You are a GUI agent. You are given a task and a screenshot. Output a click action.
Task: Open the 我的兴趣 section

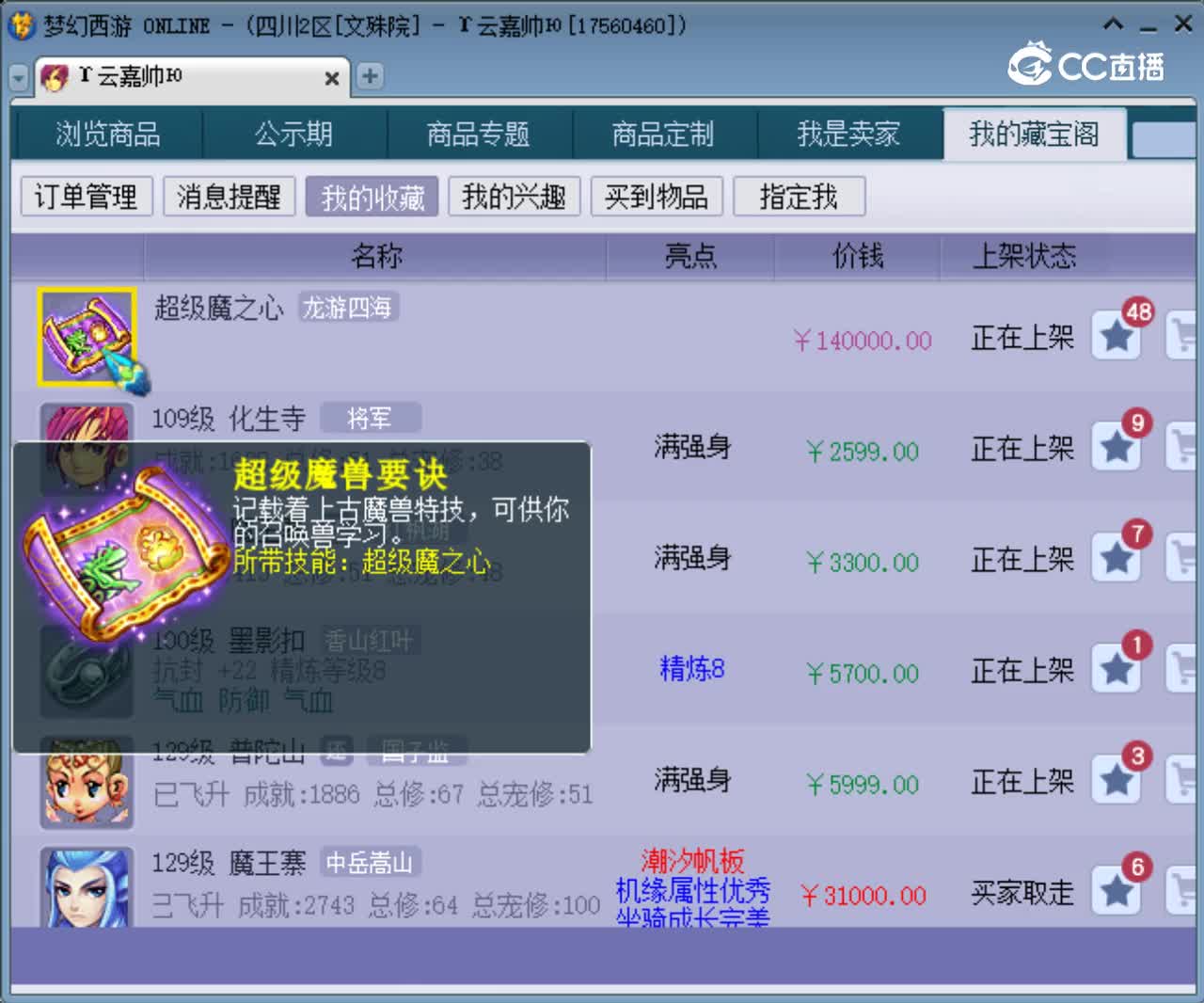[515, 197]
